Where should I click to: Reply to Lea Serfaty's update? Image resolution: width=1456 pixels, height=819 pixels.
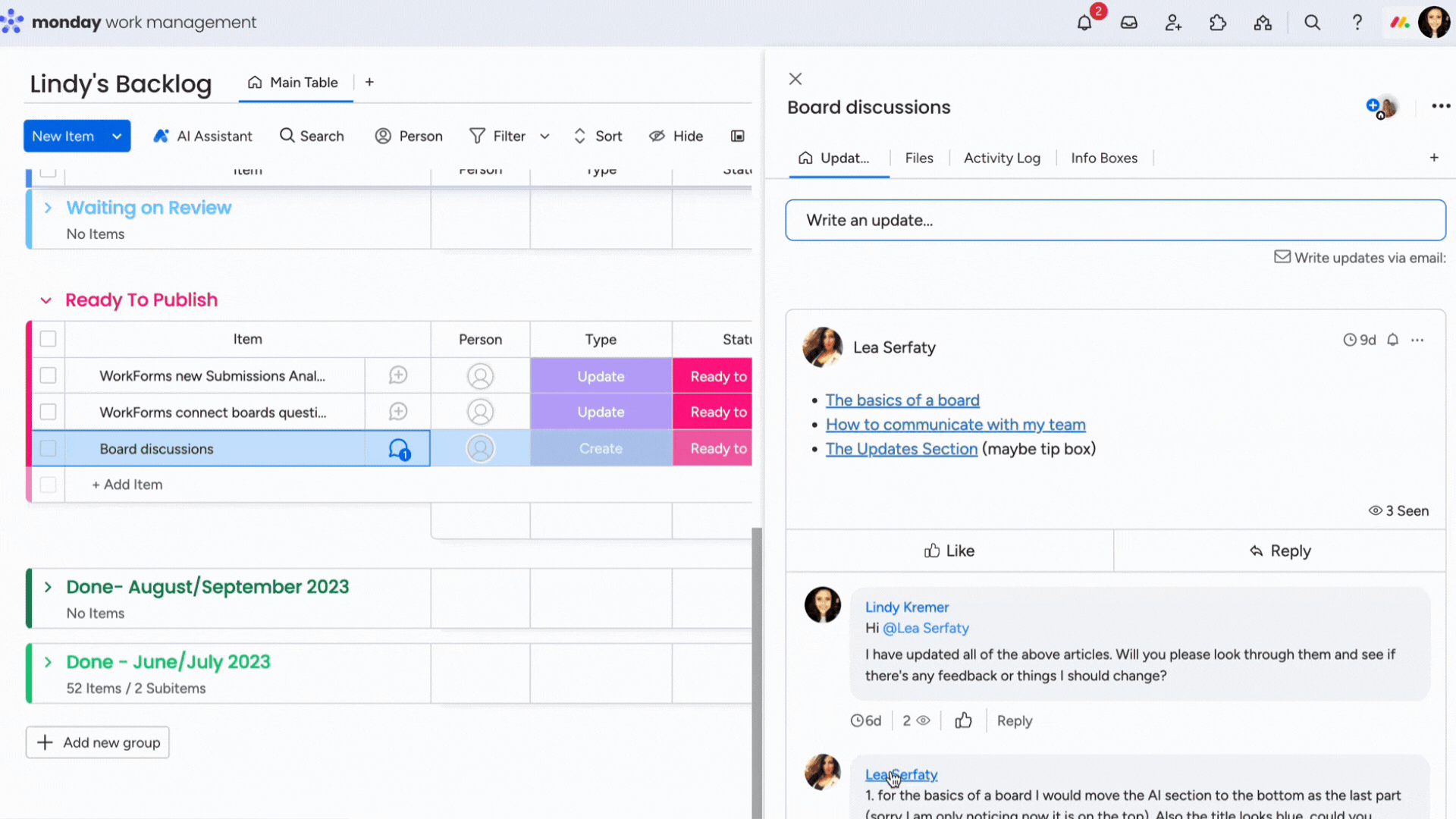[1280, 551]
